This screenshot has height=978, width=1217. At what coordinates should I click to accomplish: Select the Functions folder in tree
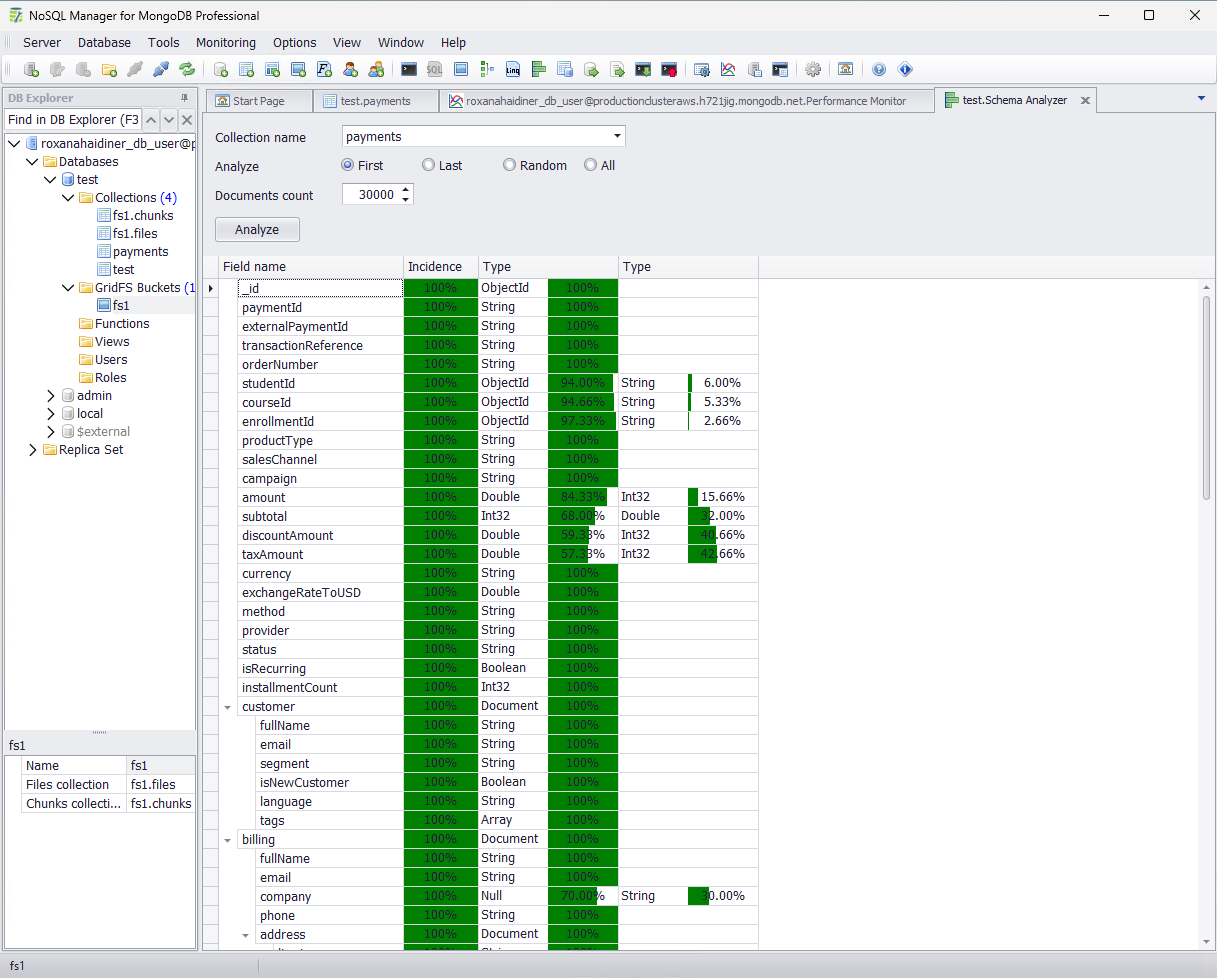point(122,323)
